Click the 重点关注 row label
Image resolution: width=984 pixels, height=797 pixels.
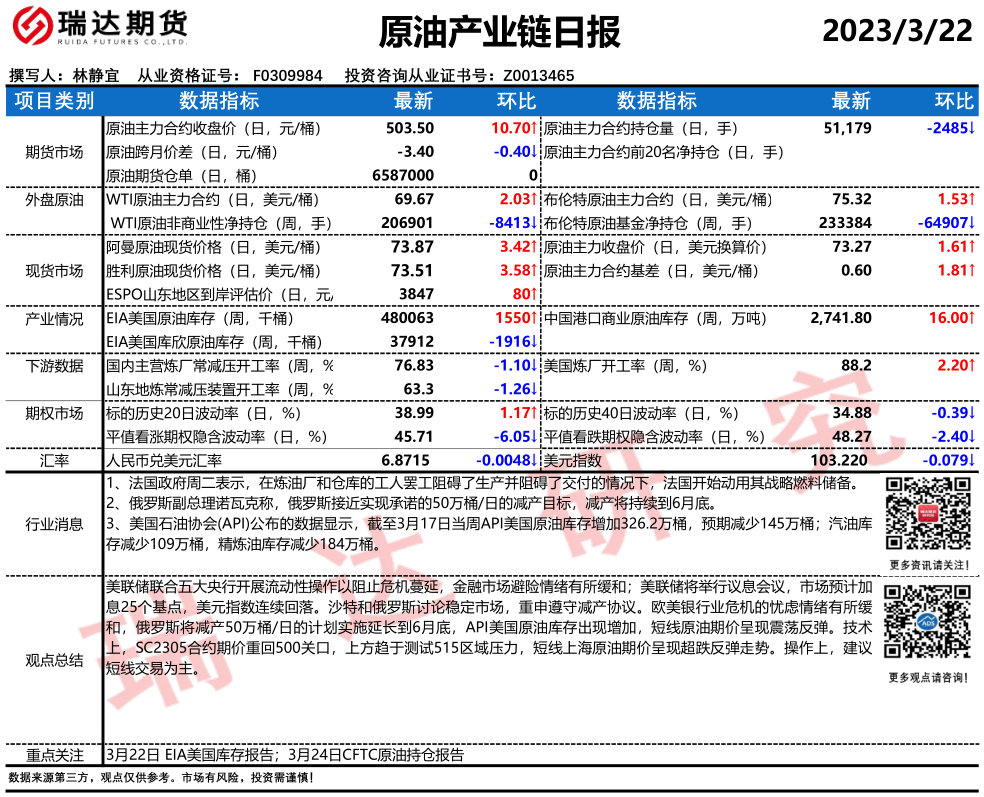pos(54,755)
